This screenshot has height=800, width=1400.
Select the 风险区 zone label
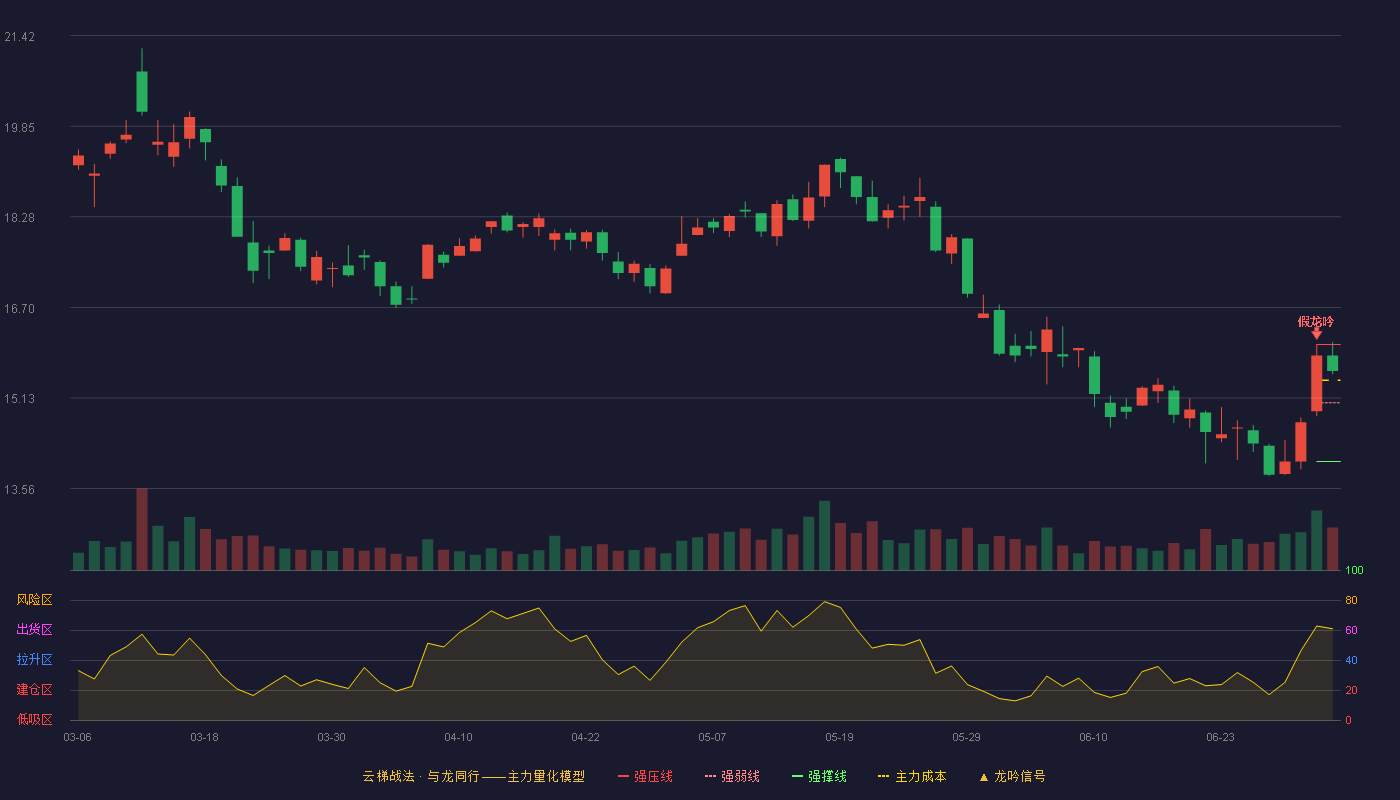click(35, 600)
